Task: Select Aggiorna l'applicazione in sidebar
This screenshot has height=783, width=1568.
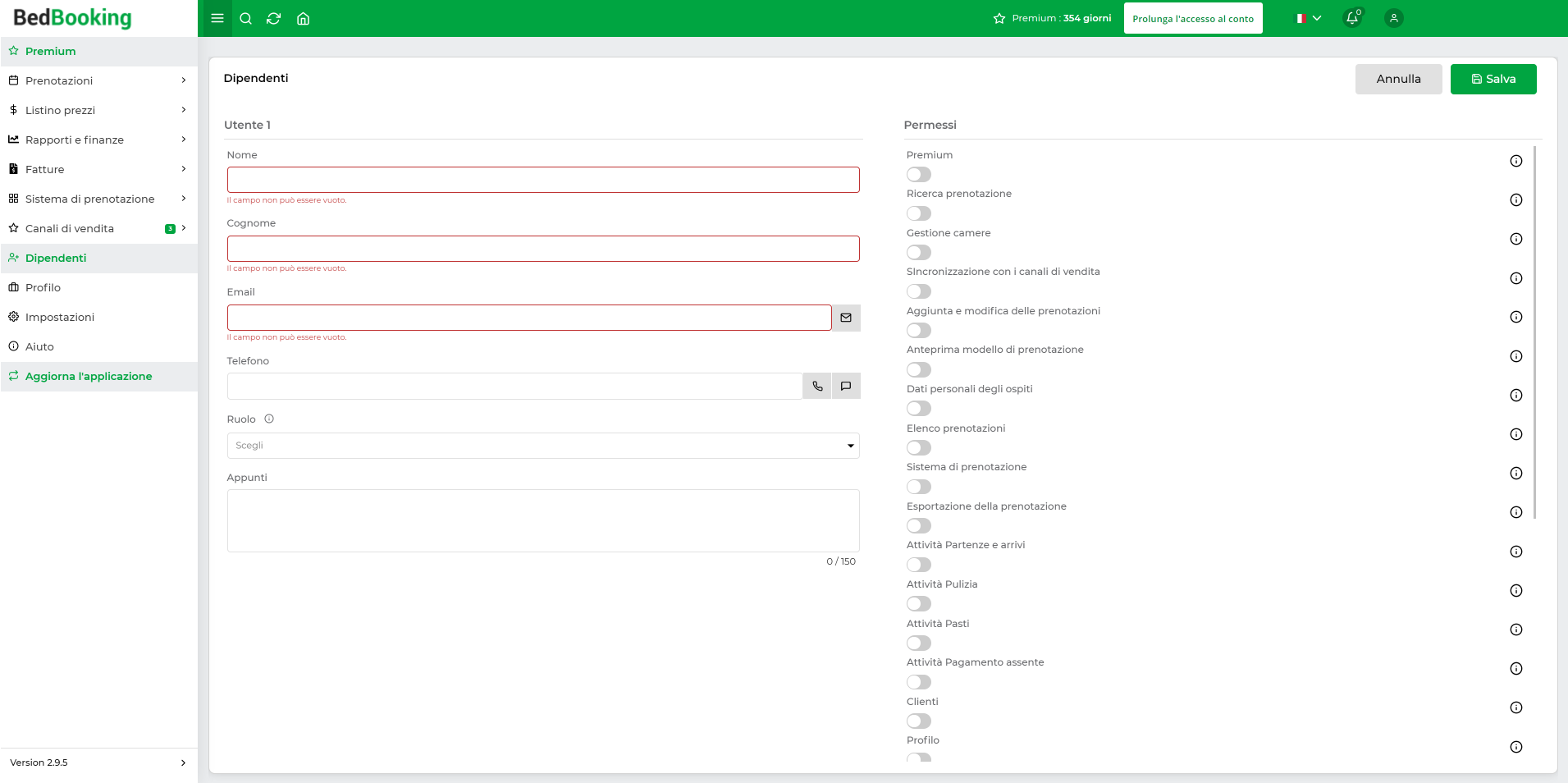Action: 99,376
